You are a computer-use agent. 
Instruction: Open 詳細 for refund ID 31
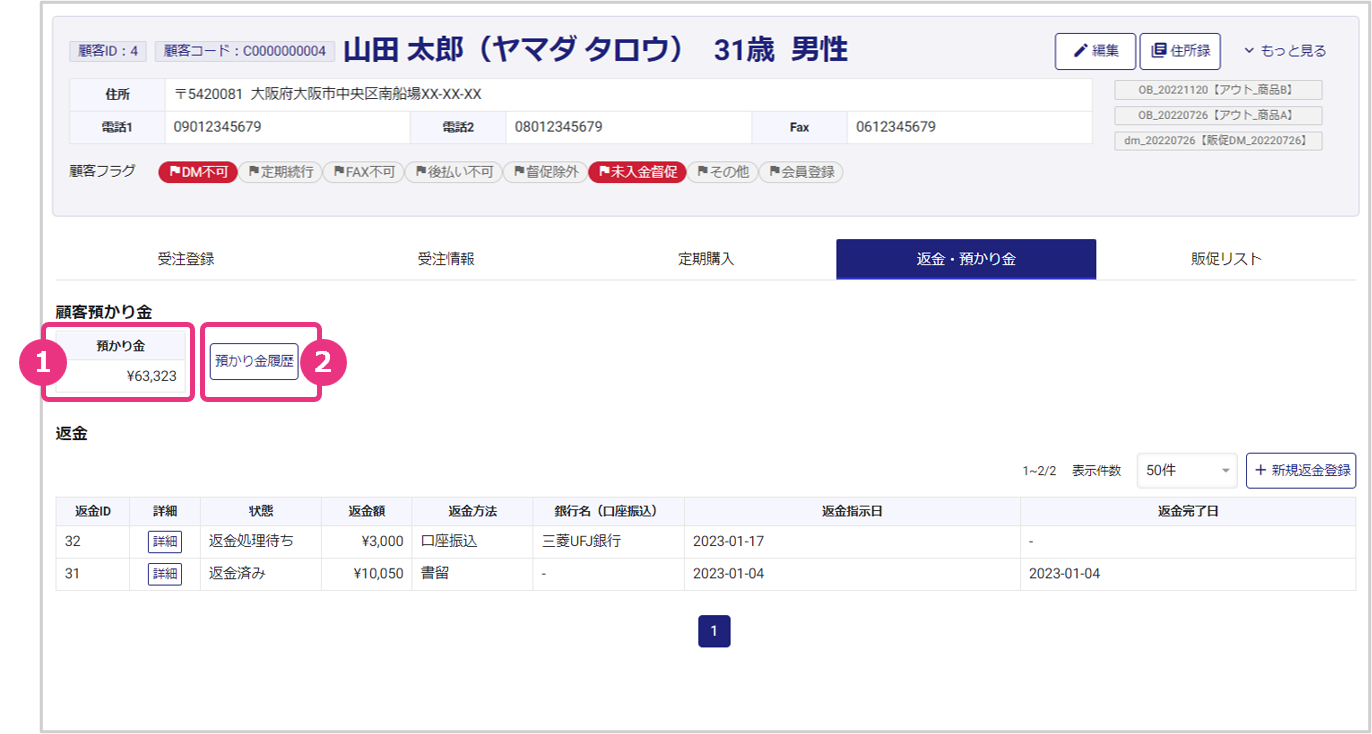click(165, 574)
